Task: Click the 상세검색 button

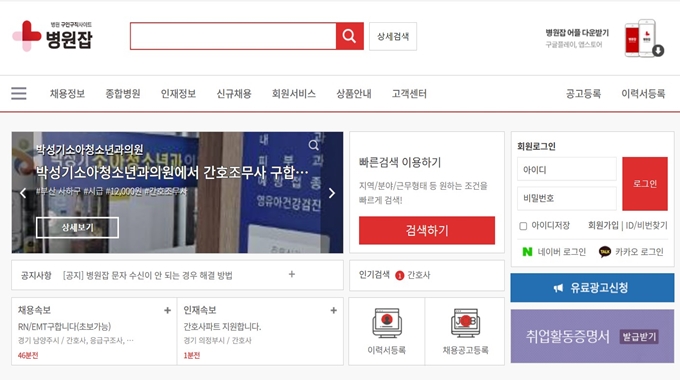Action: pos(393,36)
